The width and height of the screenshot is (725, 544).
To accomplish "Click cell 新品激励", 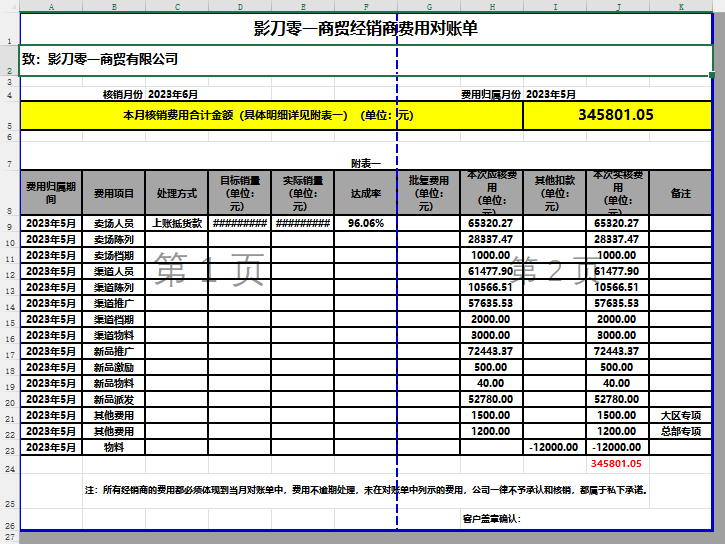I will [x=114, y=367].
